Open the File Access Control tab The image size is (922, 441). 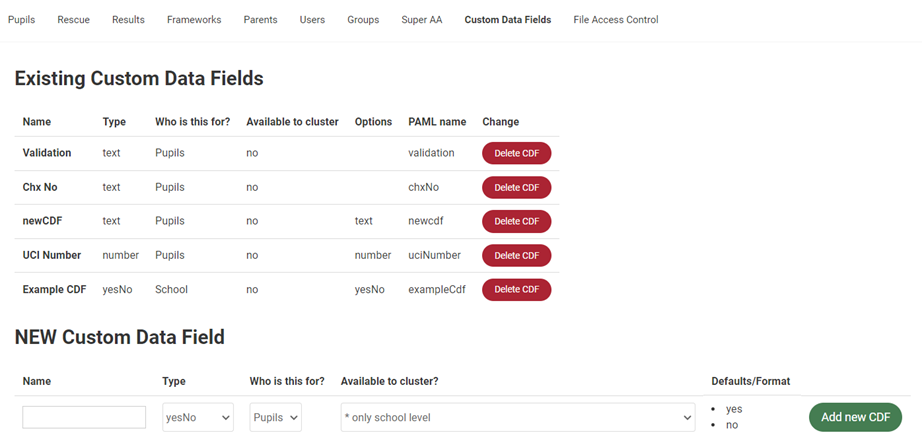tap(616, 20)
